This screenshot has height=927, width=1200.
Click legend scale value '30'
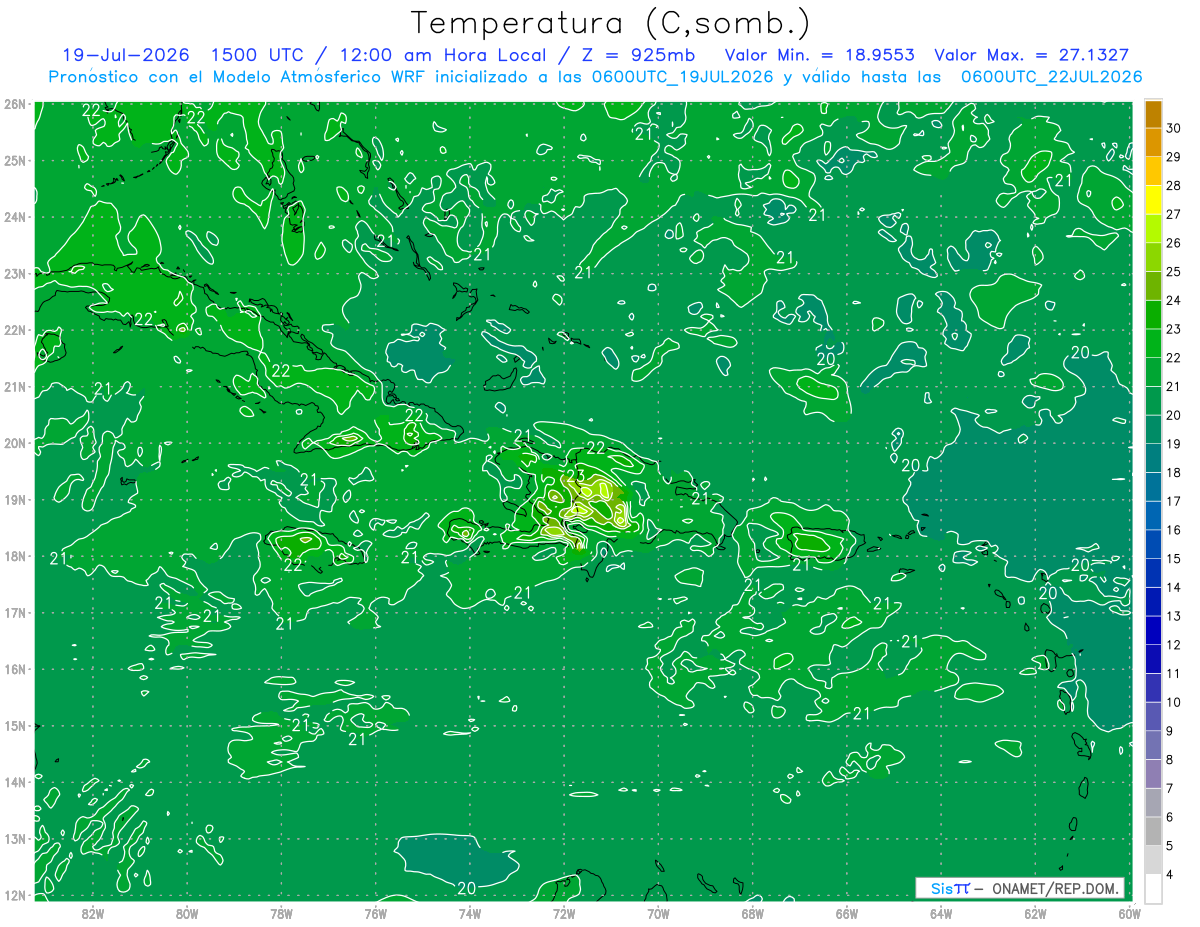click(x=1173, y=128)
